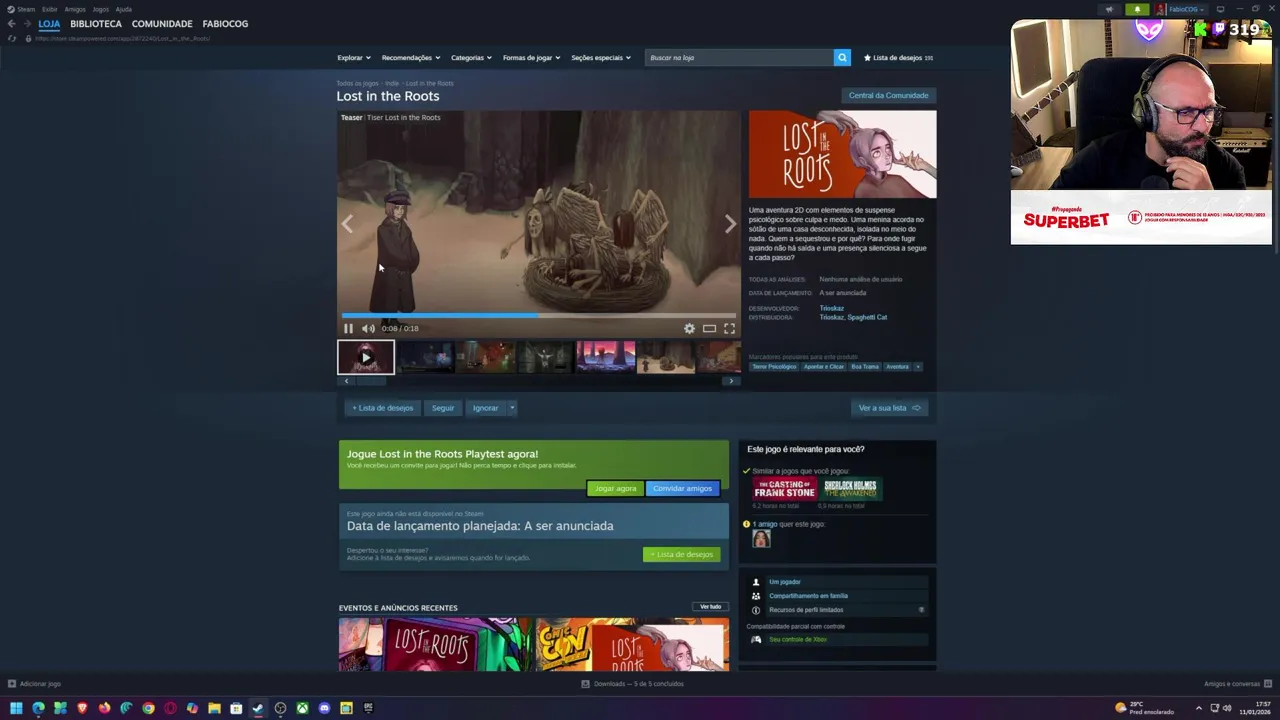Open the Steam menu
The width and height of the screenshot is (1280, 720).
[x=21, y=9]
